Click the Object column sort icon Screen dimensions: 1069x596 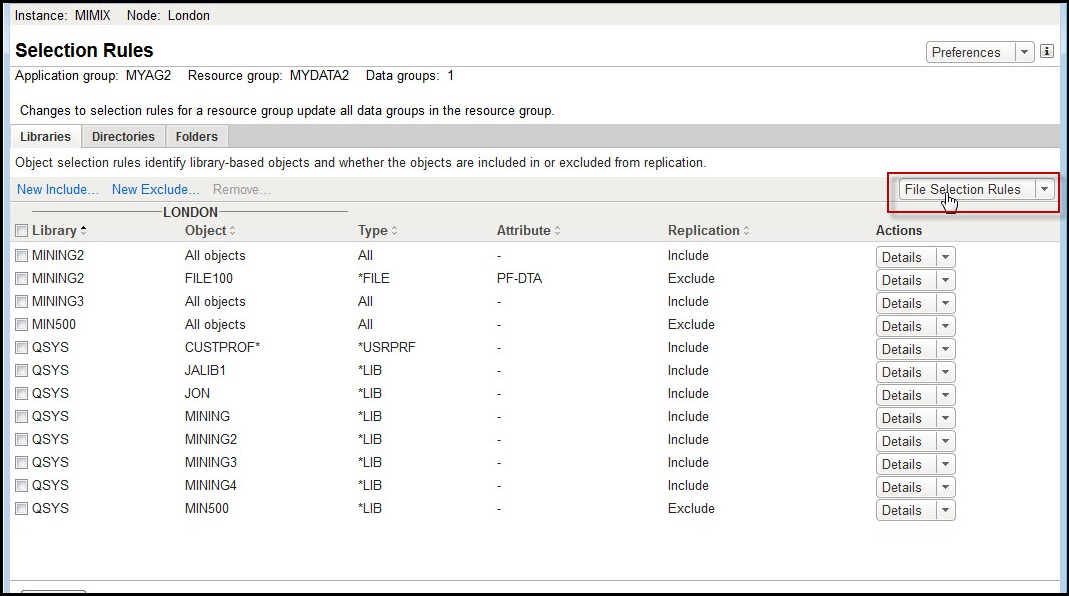[x=233, y=231]
